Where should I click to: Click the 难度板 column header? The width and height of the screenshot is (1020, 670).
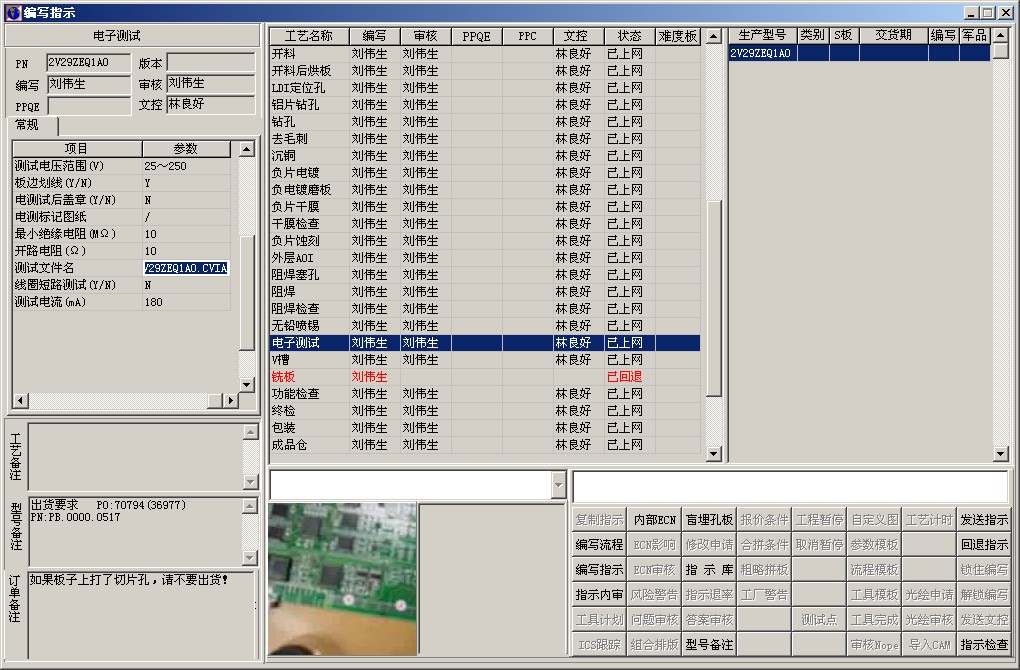point(677,36)
